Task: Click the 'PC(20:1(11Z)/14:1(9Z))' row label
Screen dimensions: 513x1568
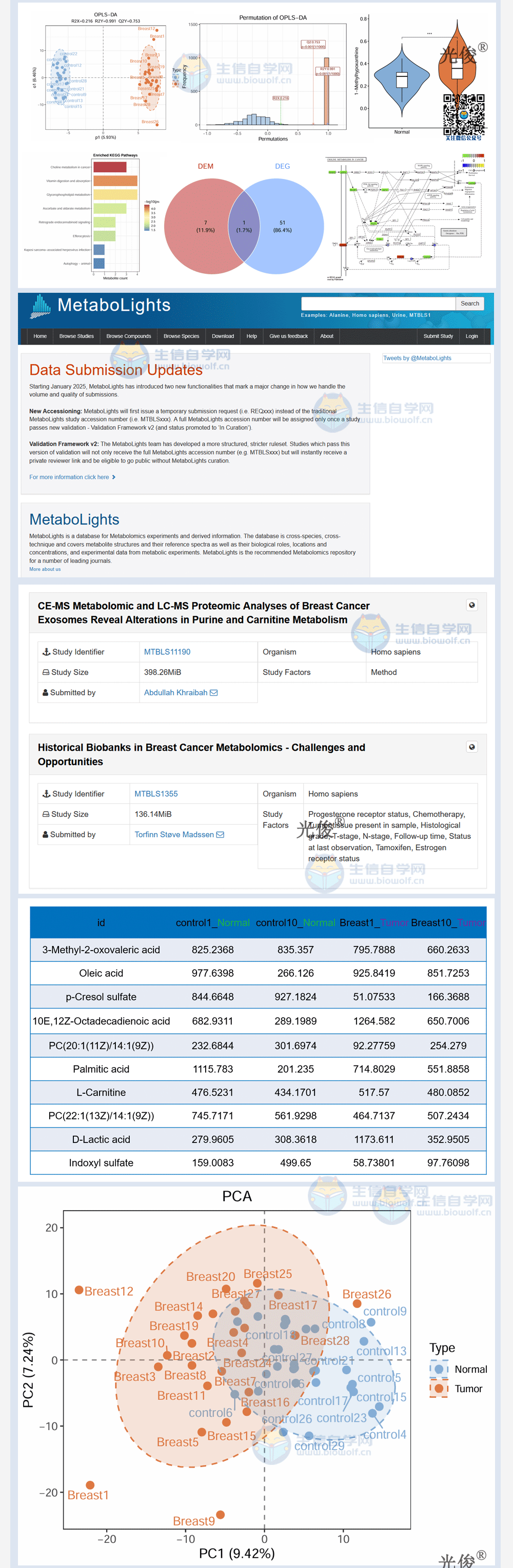Action: pyautogui.click(x=101, y=1046)
